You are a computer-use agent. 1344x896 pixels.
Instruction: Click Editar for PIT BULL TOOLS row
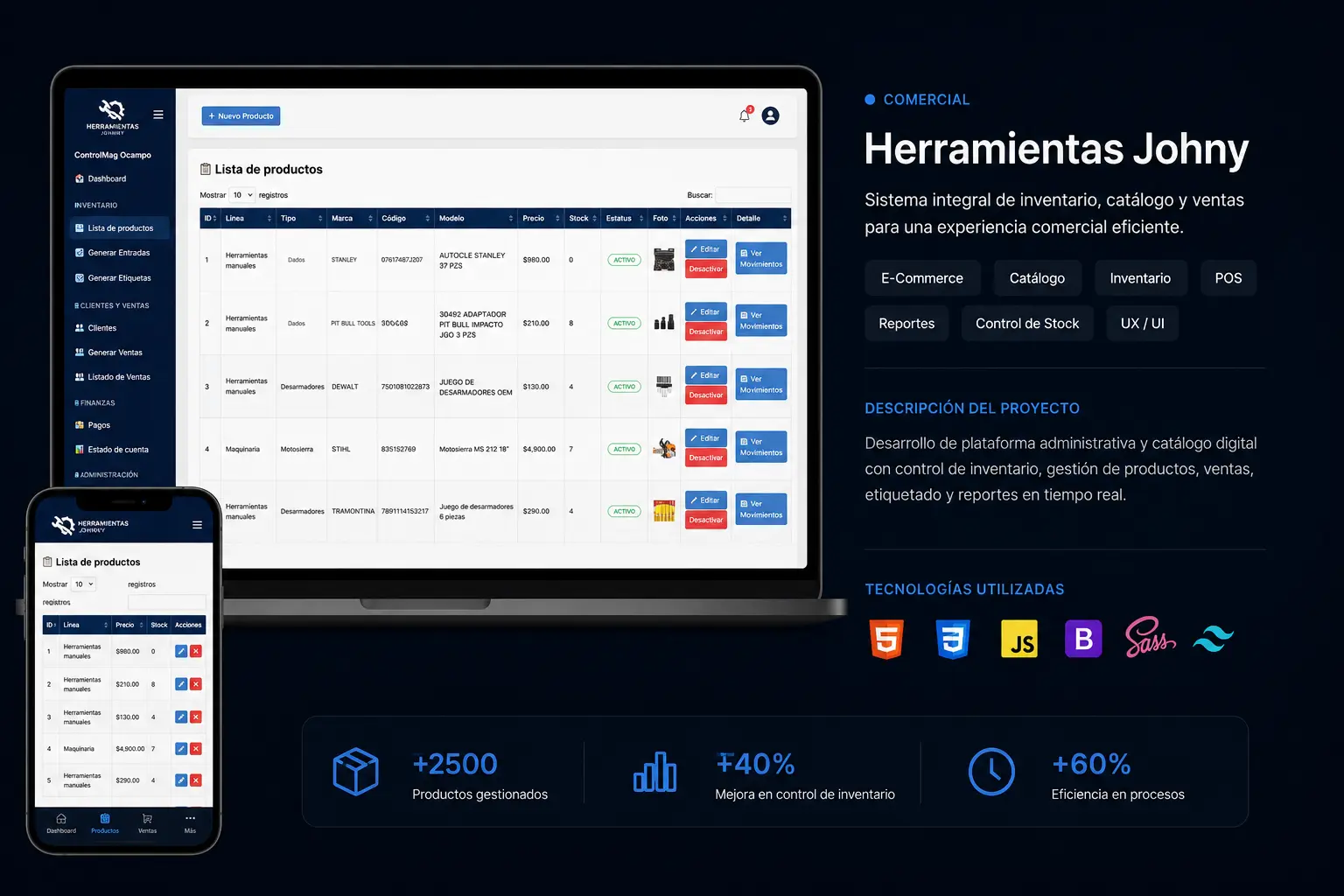click(x=705, y=312)
